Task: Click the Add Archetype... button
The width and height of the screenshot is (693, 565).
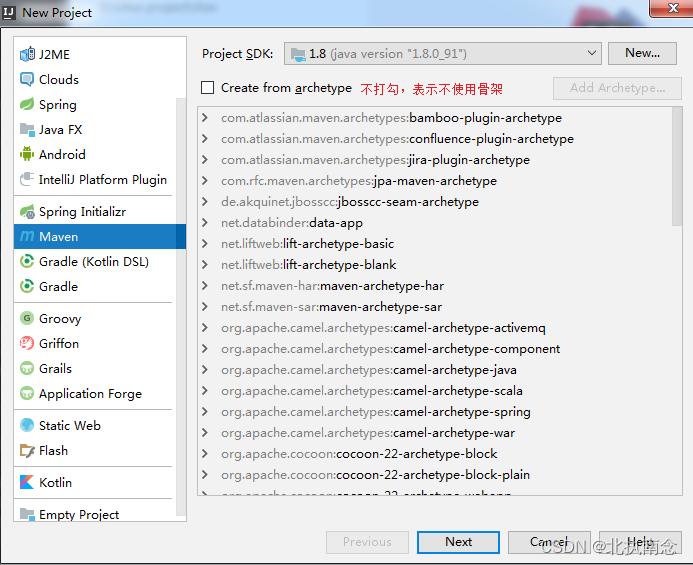Action: pos(617,88)
